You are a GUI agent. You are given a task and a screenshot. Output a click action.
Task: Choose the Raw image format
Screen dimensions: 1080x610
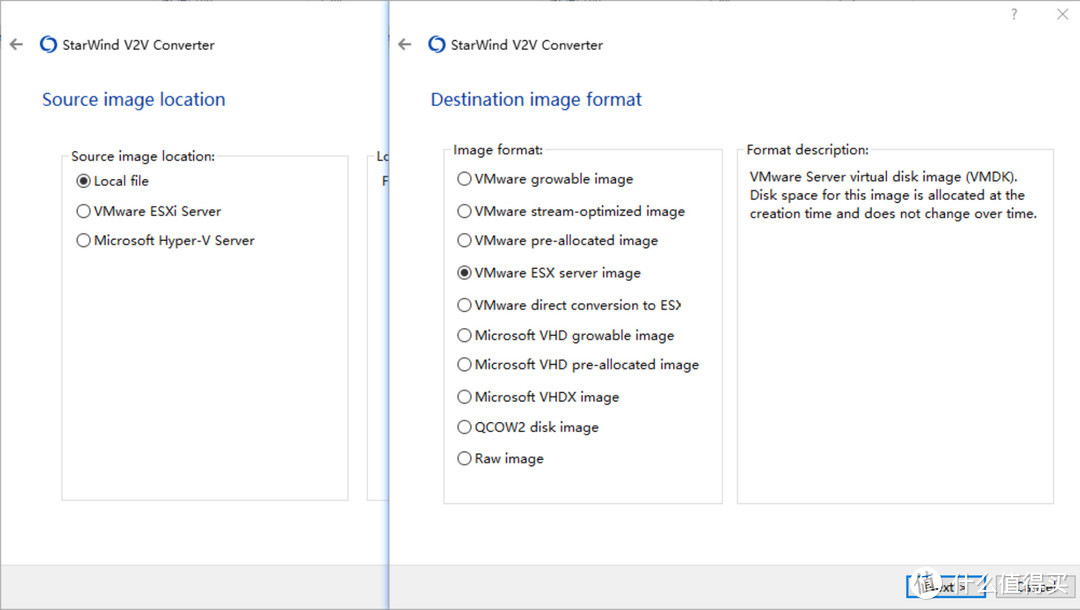(x=464, y=458)
